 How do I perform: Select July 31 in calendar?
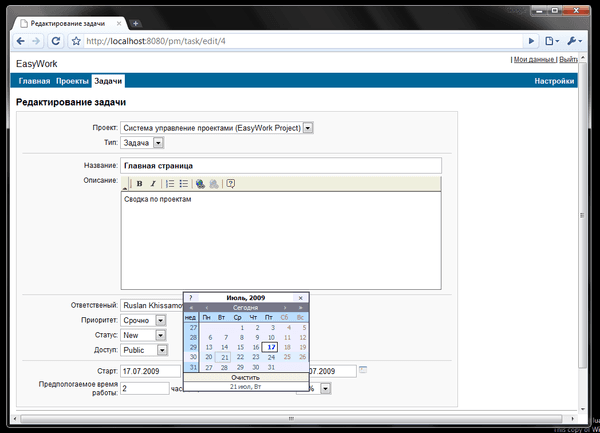271,367
